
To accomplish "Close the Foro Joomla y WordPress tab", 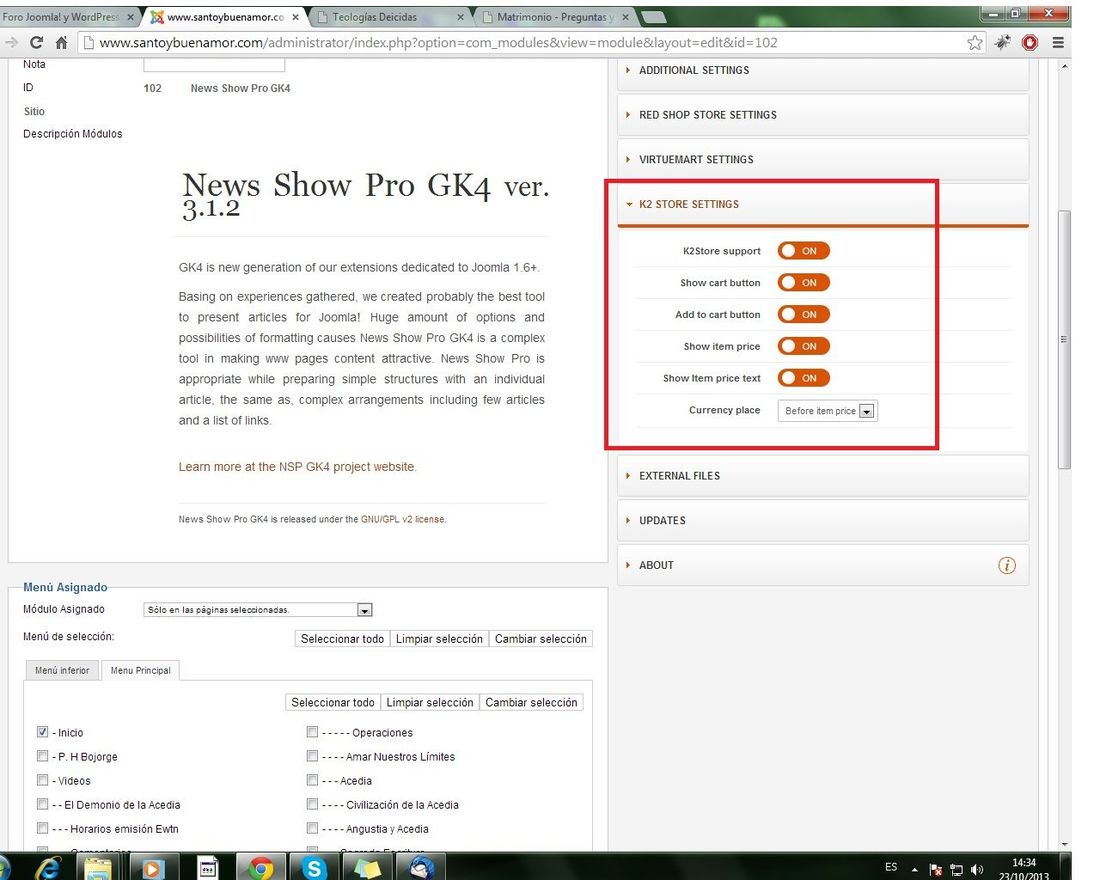I will [130, 17].
